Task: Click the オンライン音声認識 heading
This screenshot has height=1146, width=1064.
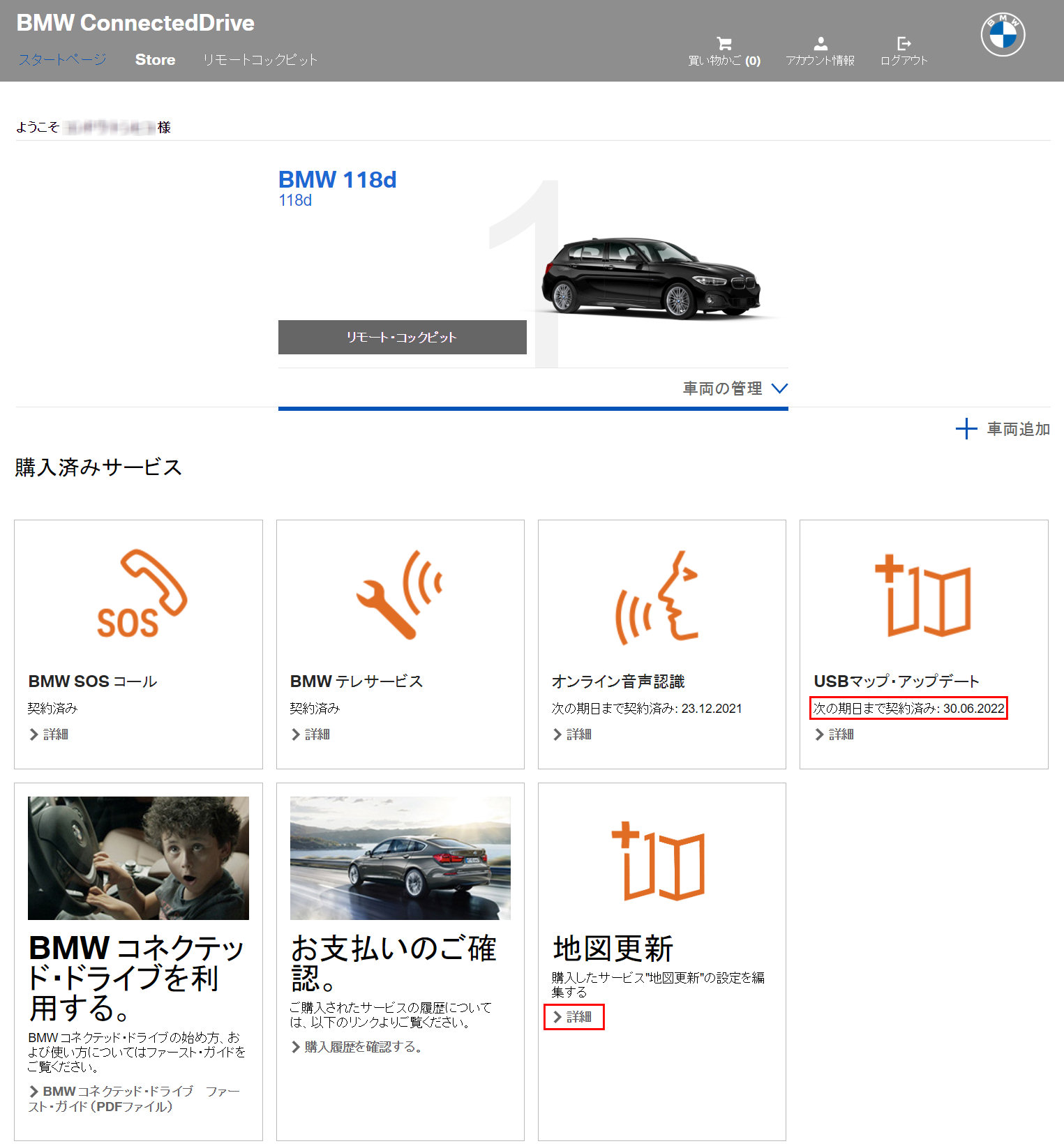Action: 618,681
